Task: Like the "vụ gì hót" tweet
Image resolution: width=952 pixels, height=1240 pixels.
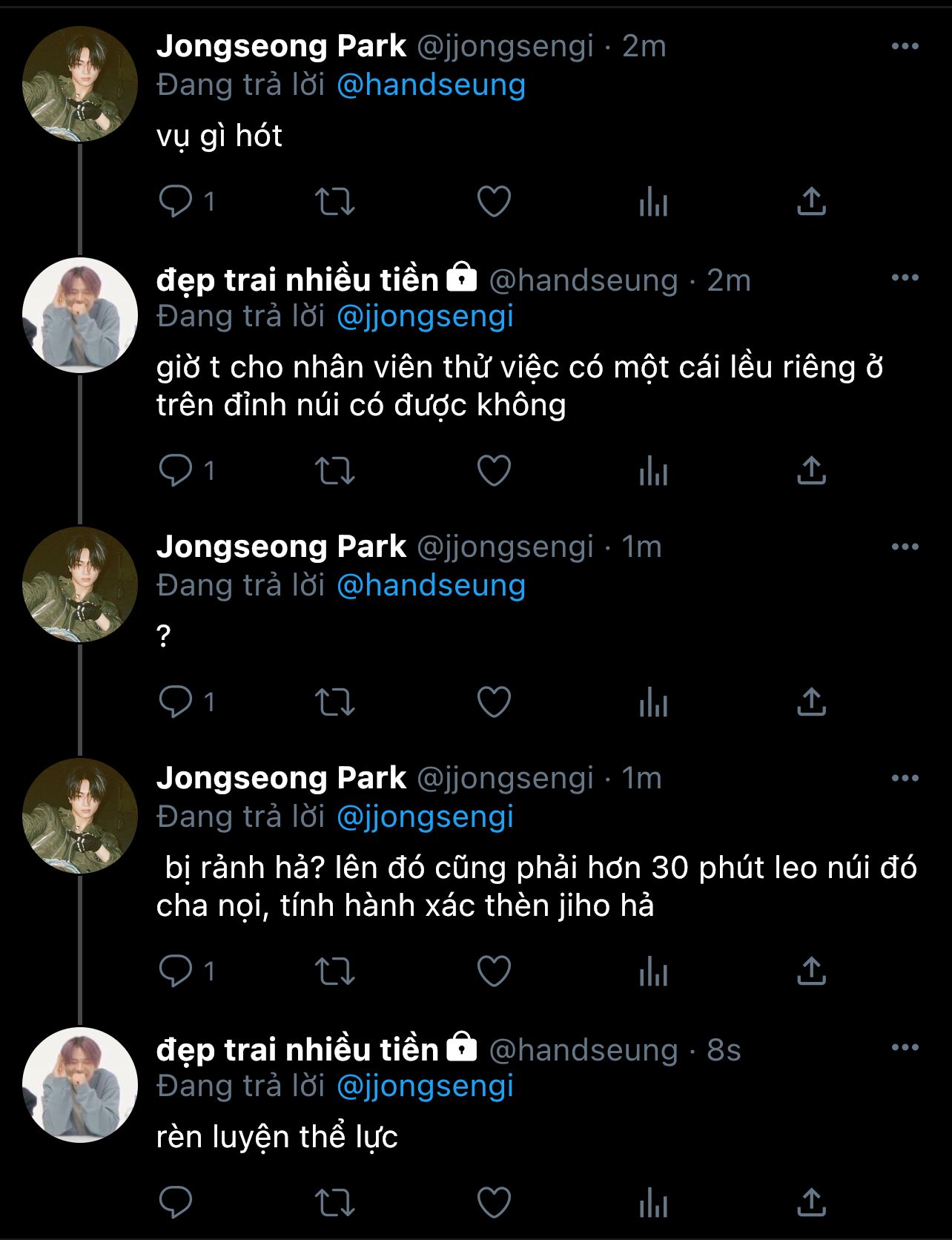Action: point(494,201)
